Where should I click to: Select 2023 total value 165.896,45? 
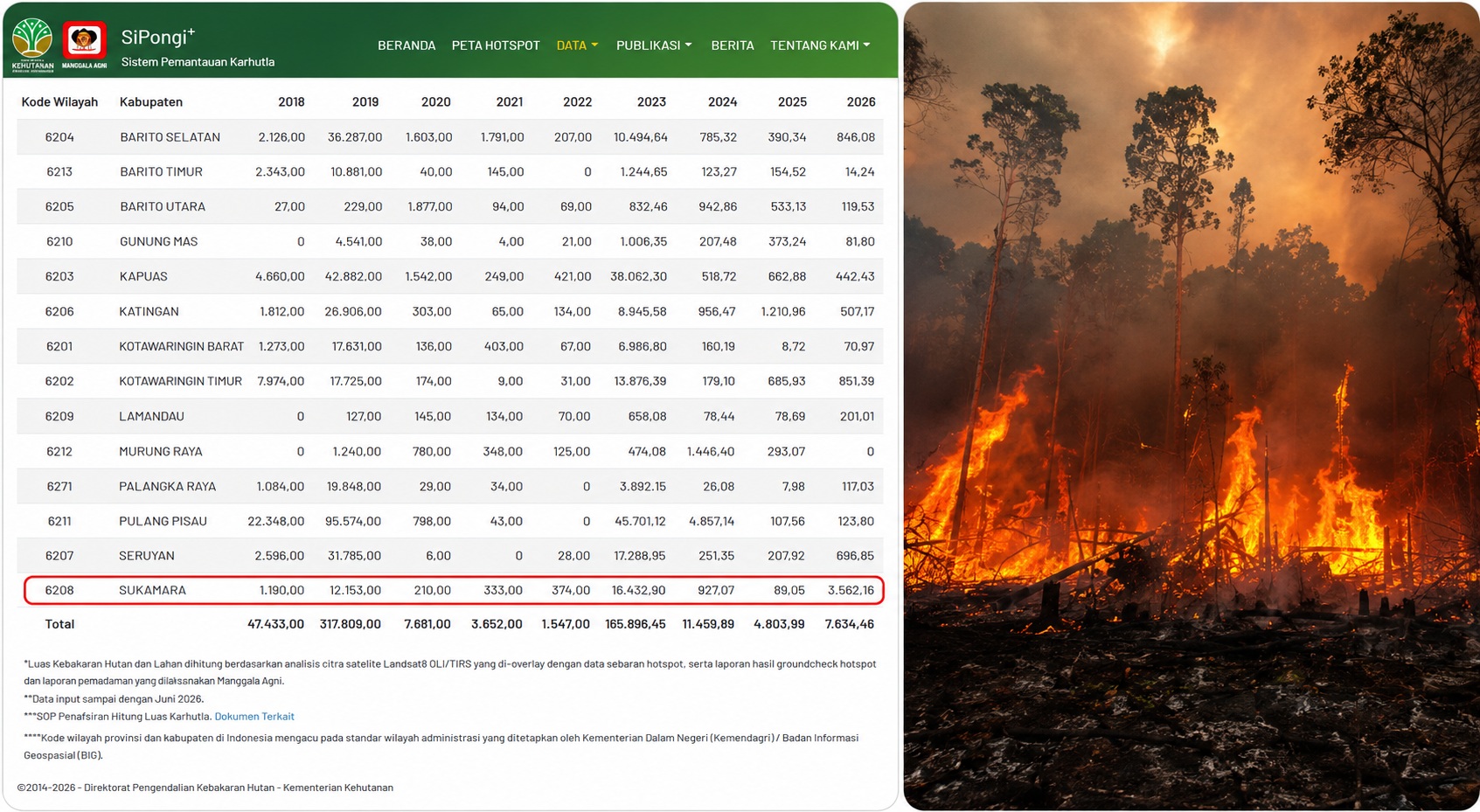coord(636,624)
